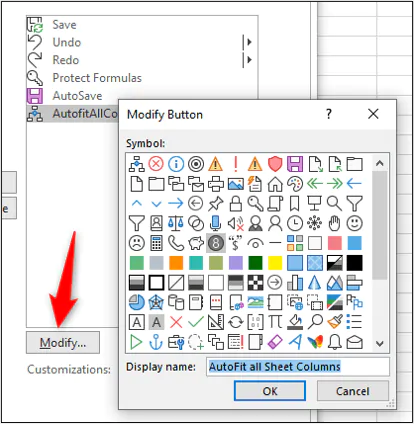Viewport: 414px width, 424px height.
Task: Select the red circle X error symbol
Action: pos(156,164)
